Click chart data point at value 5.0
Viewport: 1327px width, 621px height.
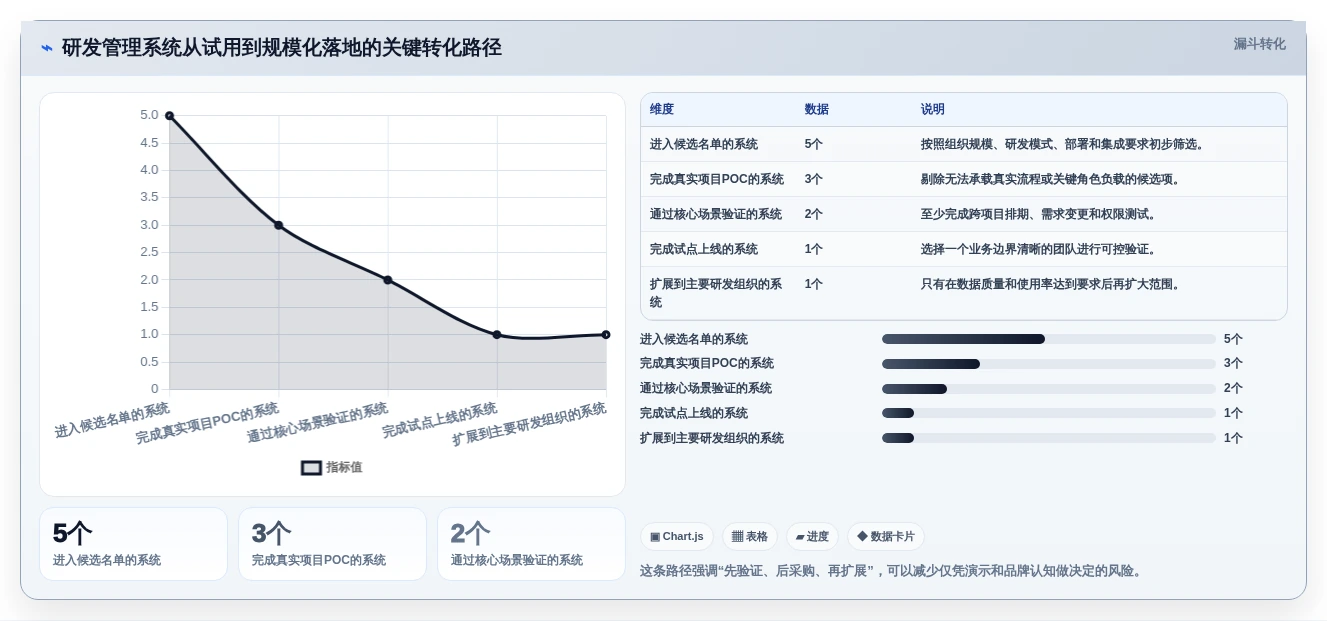click(170, 116)
